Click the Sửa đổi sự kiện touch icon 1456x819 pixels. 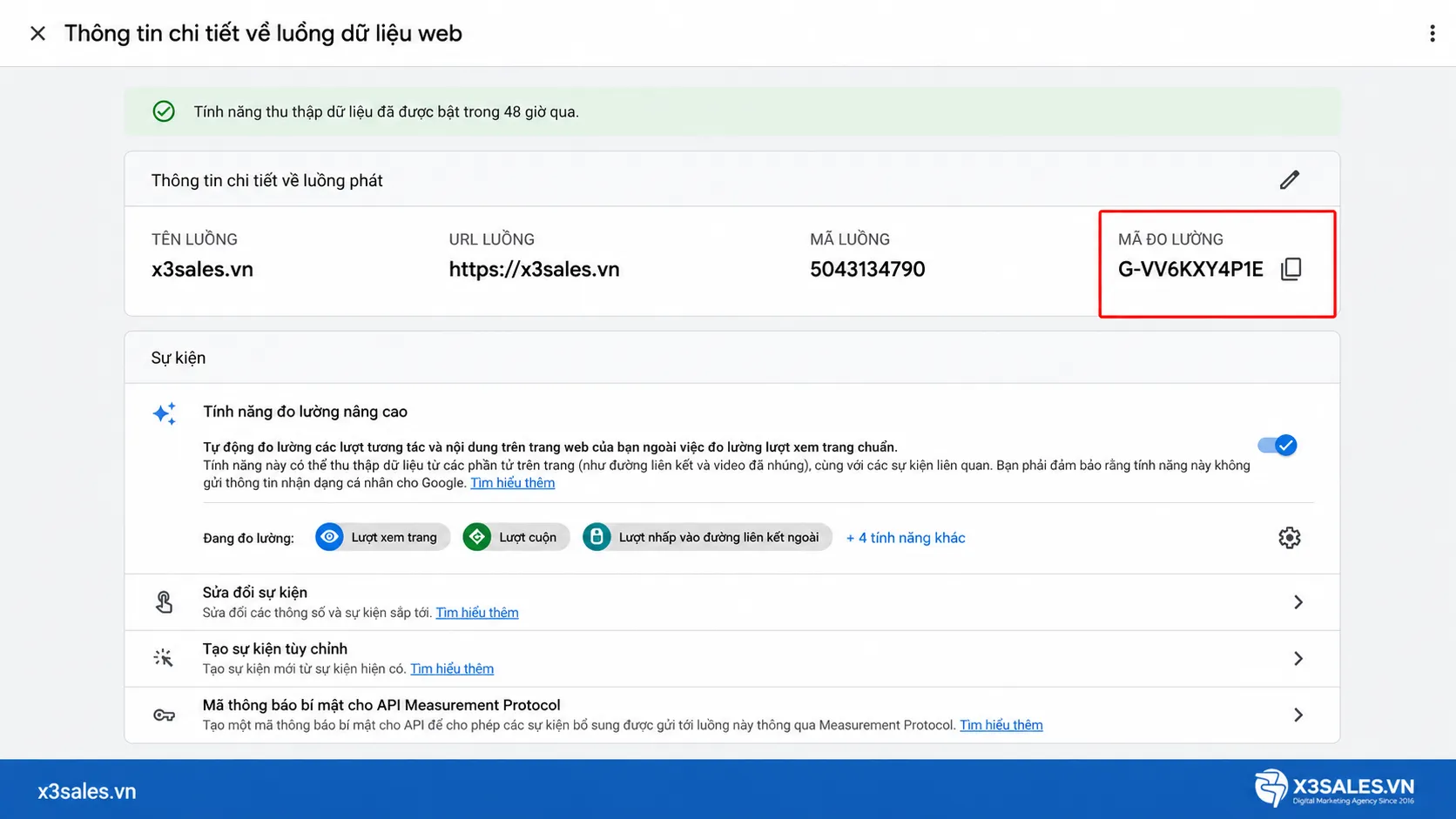pos(164,602)
